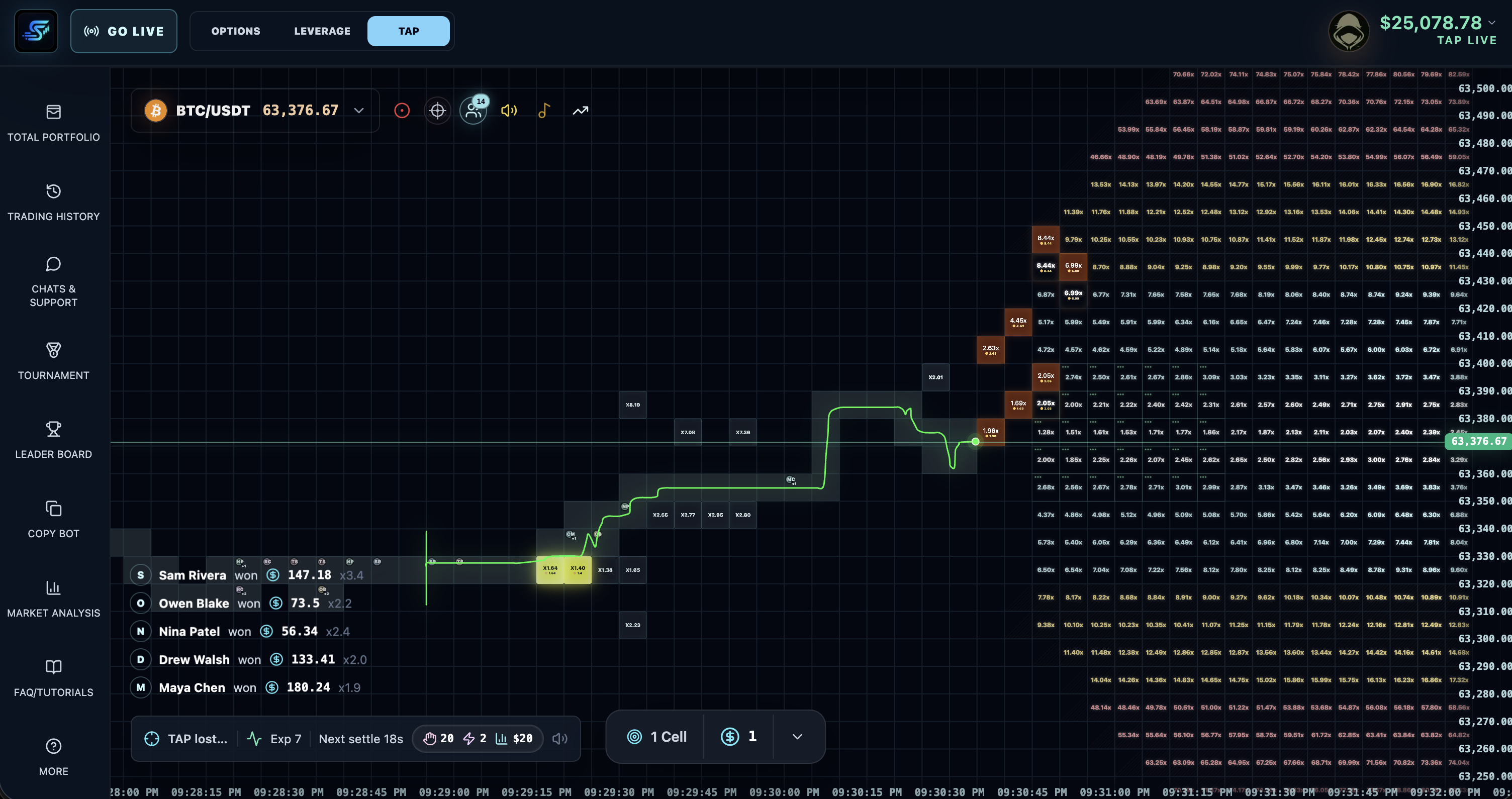Screen dimensions: 1512x799
Task: Click the 63,500.00 price axis label
Action: pyautogui.click(x=1485, y=88)
